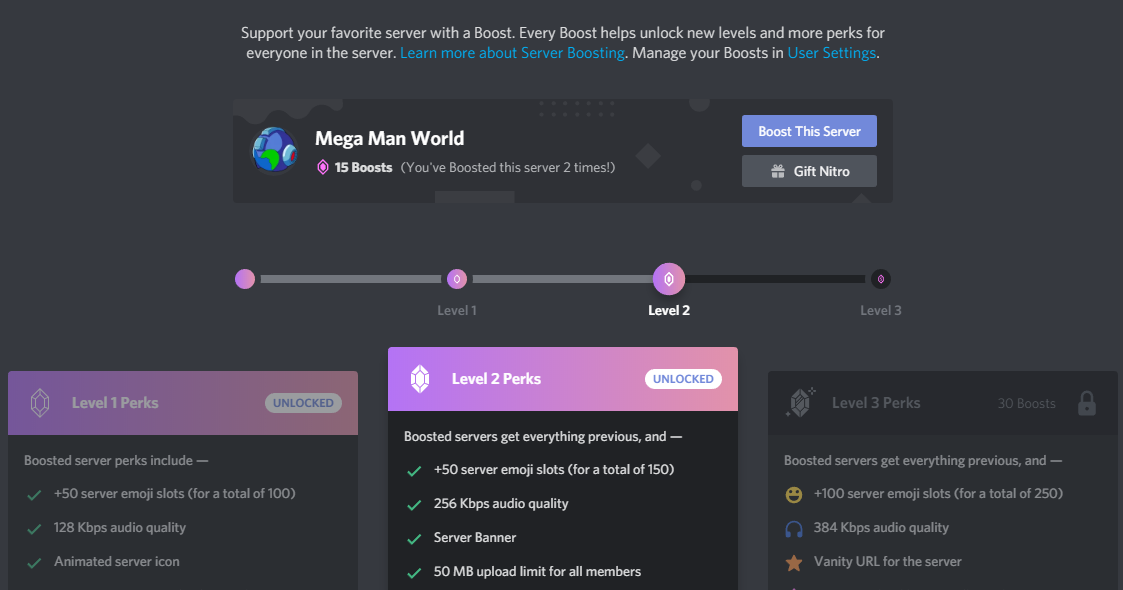Select the Level 3 marker on the progress bar

click(x=881, y=279)
